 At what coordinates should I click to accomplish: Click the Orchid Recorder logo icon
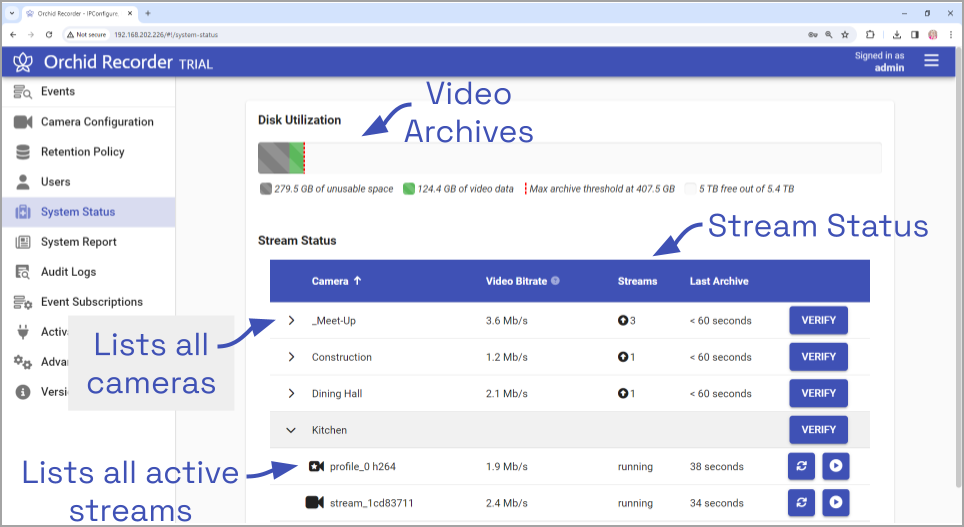[x=23, y=62]
